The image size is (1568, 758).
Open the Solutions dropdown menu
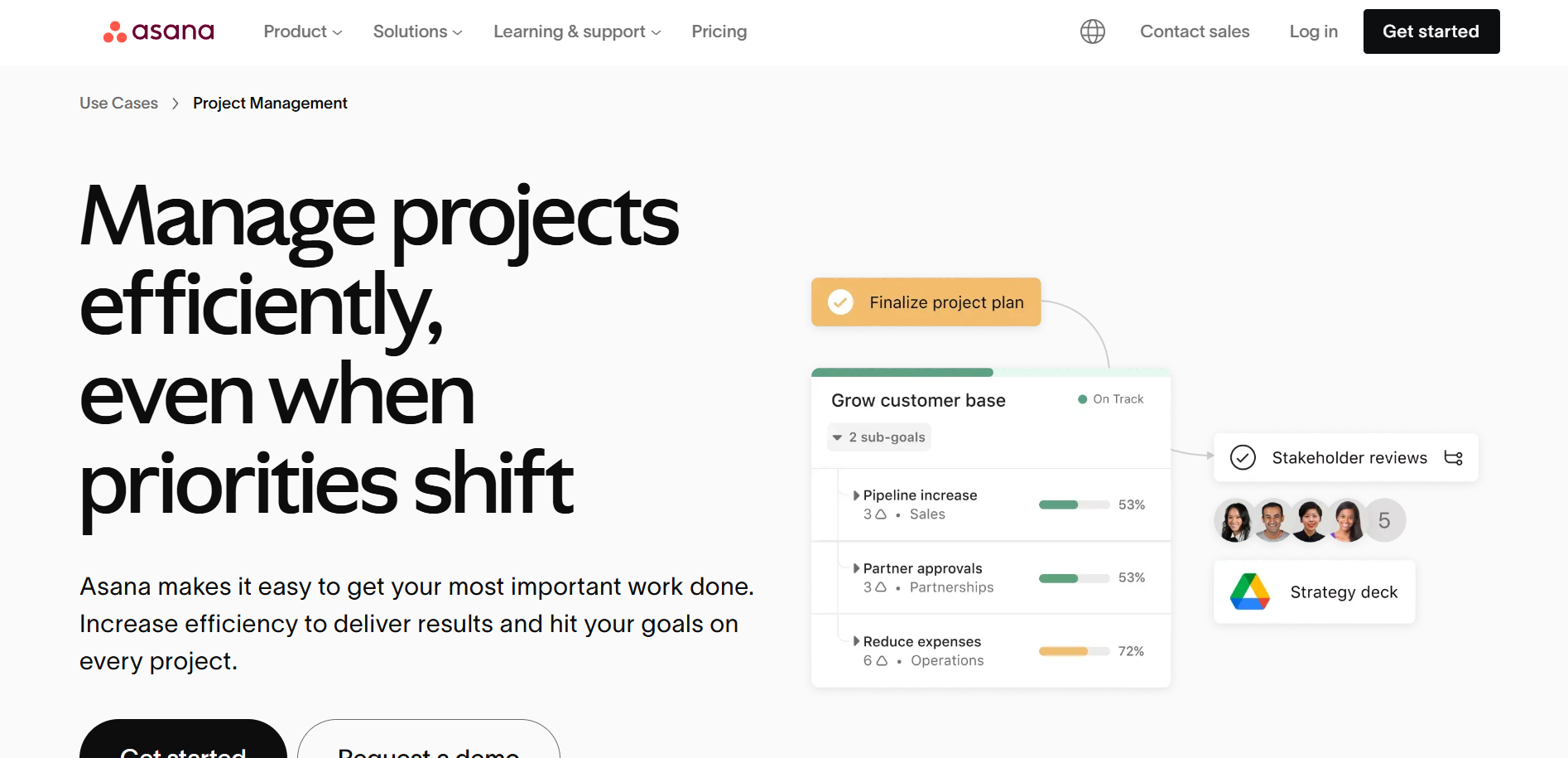click(x=417, y=31)
